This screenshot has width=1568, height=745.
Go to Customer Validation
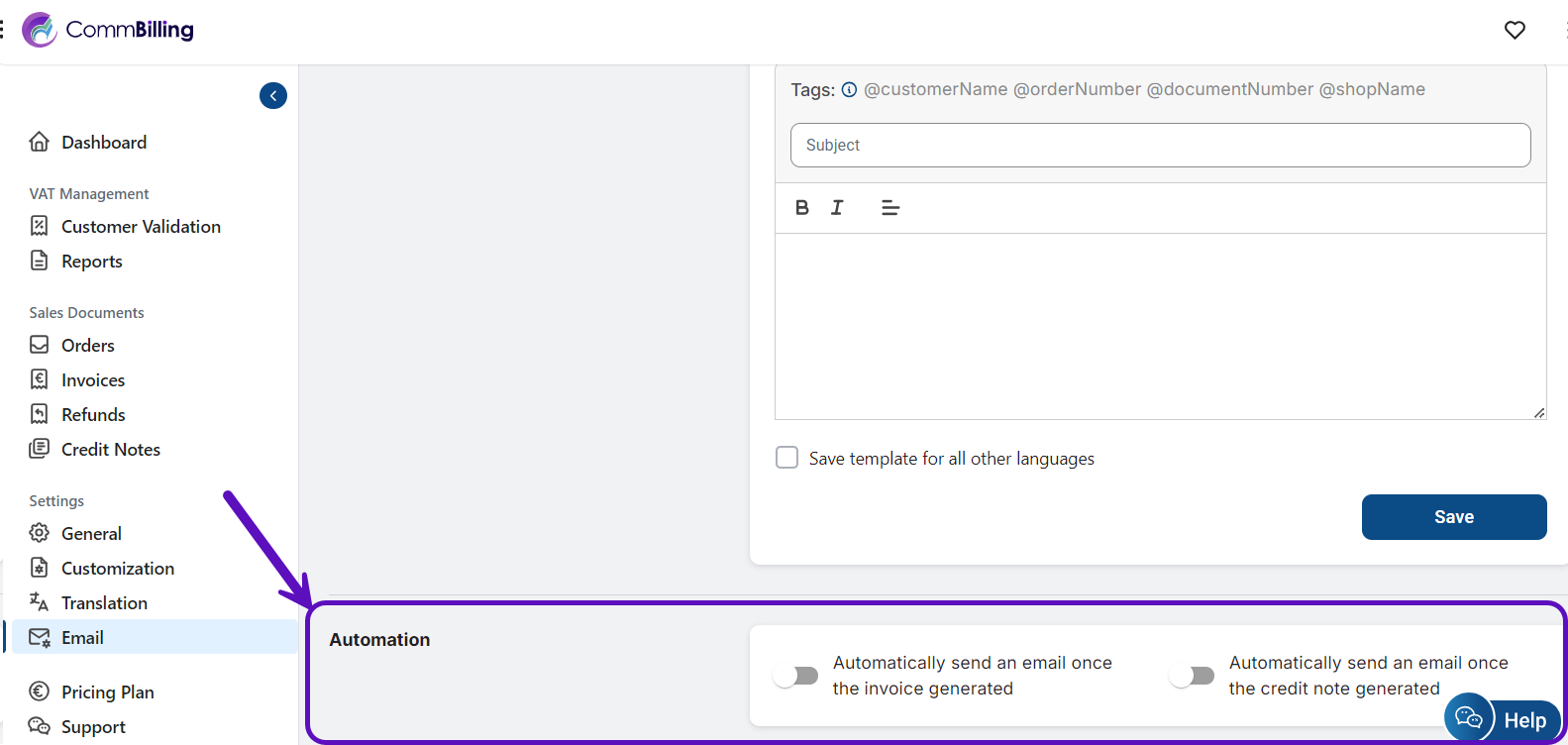click(141, 227)
